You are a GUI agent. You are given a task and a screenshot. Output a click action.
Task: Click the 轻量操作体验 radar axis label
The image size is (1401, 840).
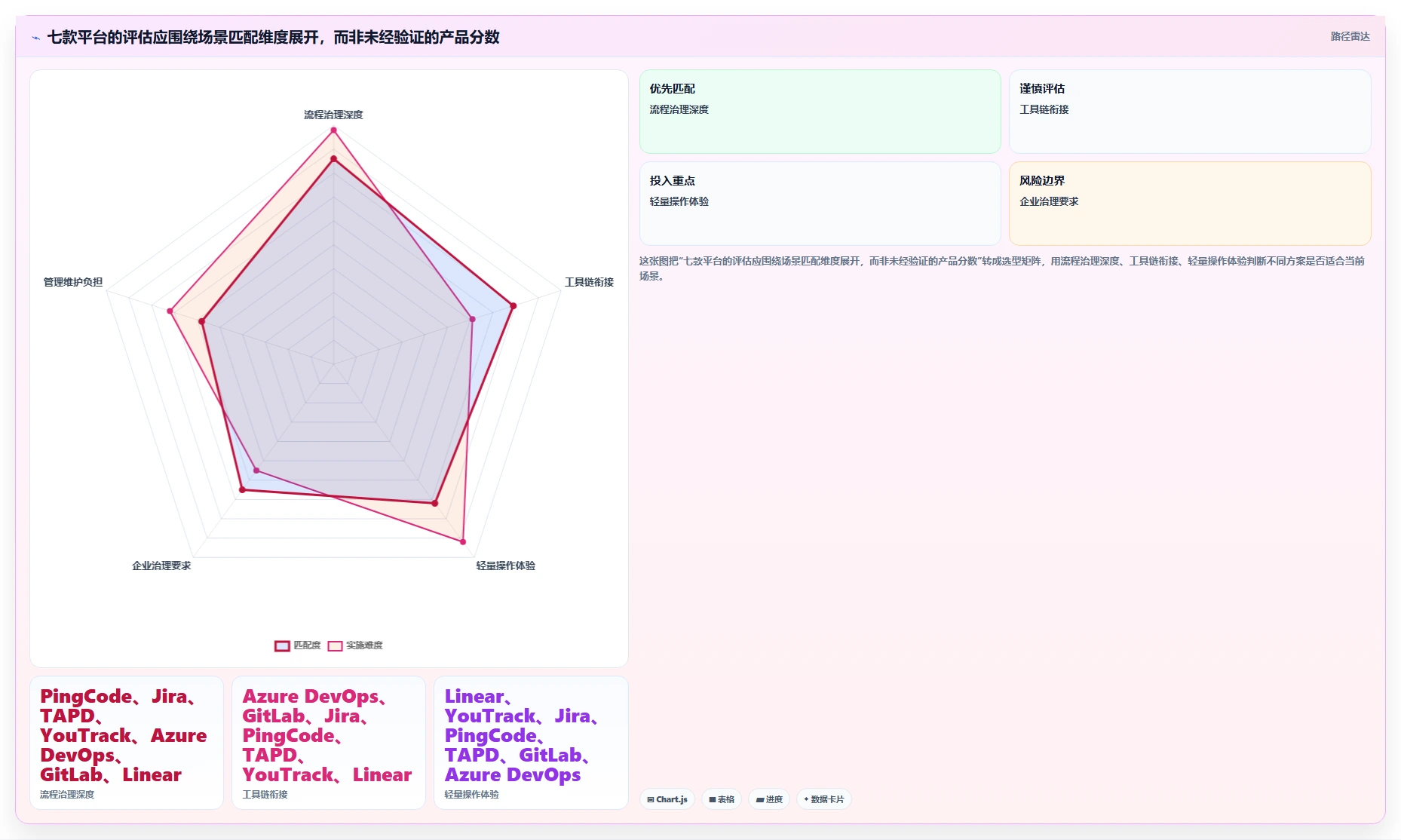(505, 566)
